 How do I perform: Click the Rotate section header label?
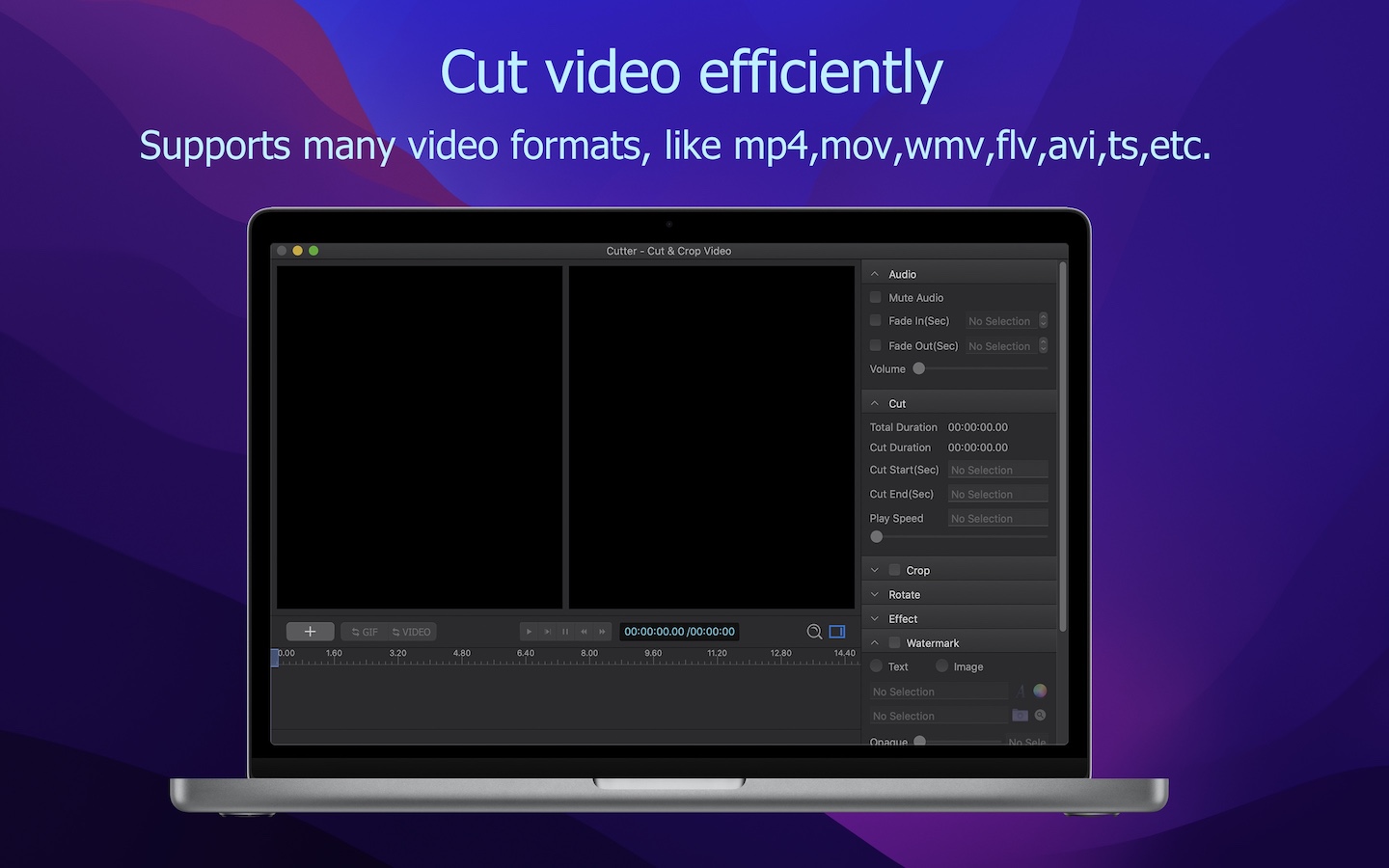pos(904,595)
